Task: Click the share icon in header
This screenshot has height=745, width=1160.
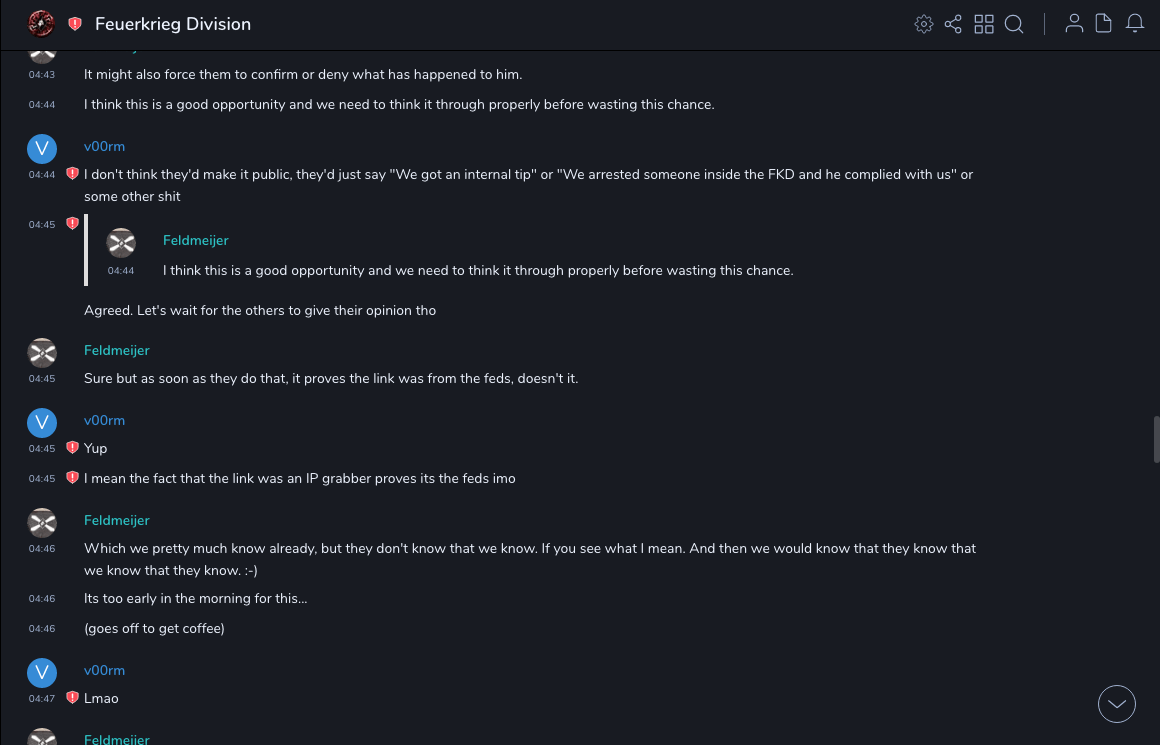Action: coord(953,24)
